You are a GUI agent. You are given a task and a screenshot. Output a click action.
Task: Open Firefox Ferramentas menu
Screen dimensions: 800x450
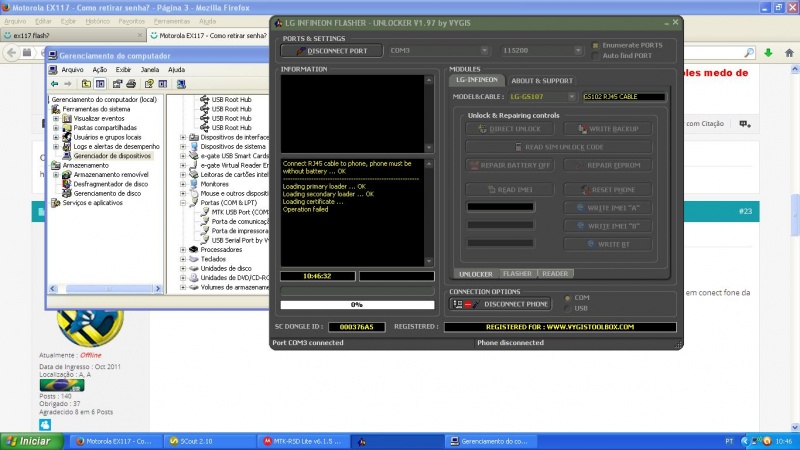tap(171, 21)
